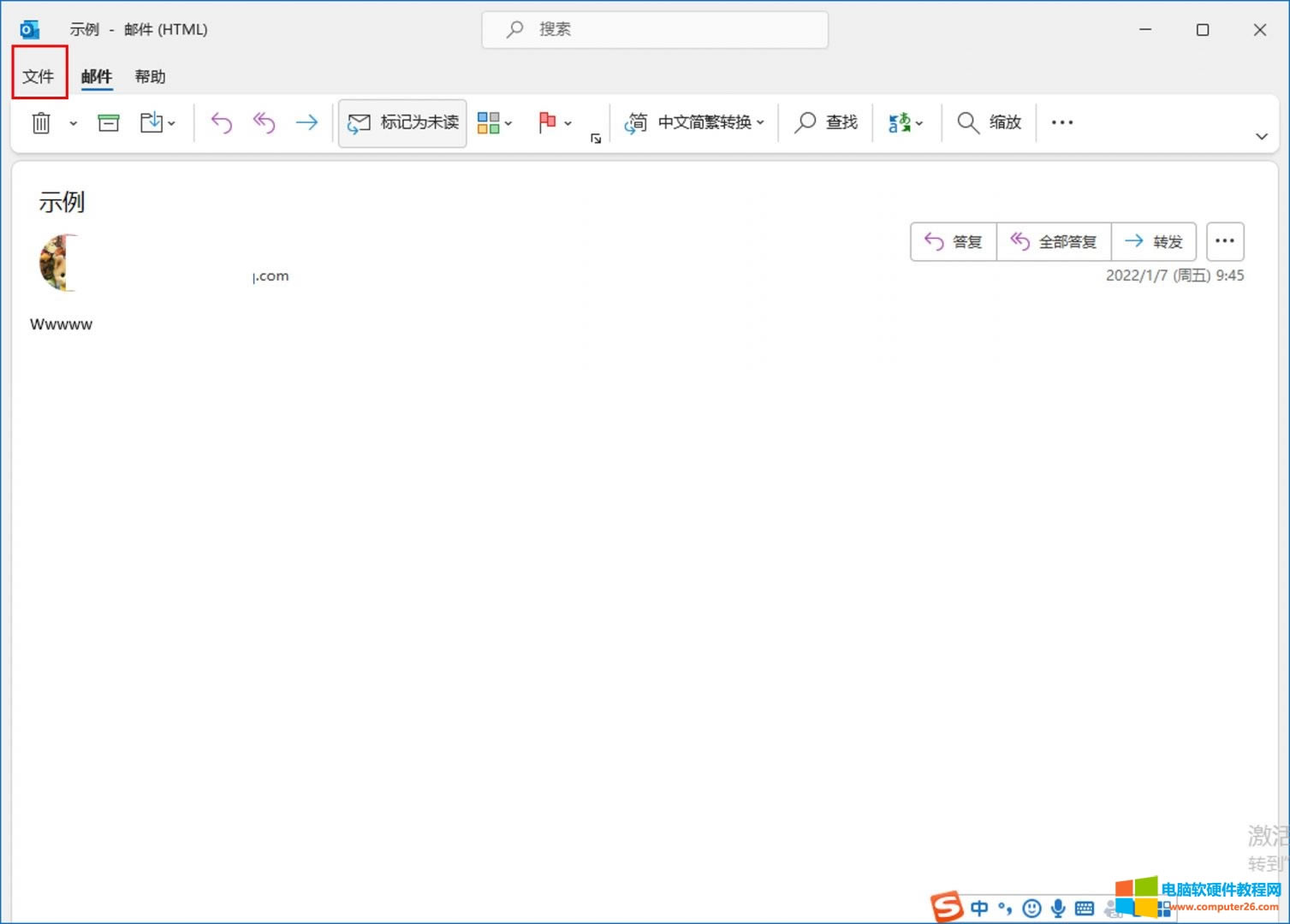Image resolution: width=1290 pixels, height=924 pixels.
Task: Click the Delete trash can icon
Action: [41, 123]
